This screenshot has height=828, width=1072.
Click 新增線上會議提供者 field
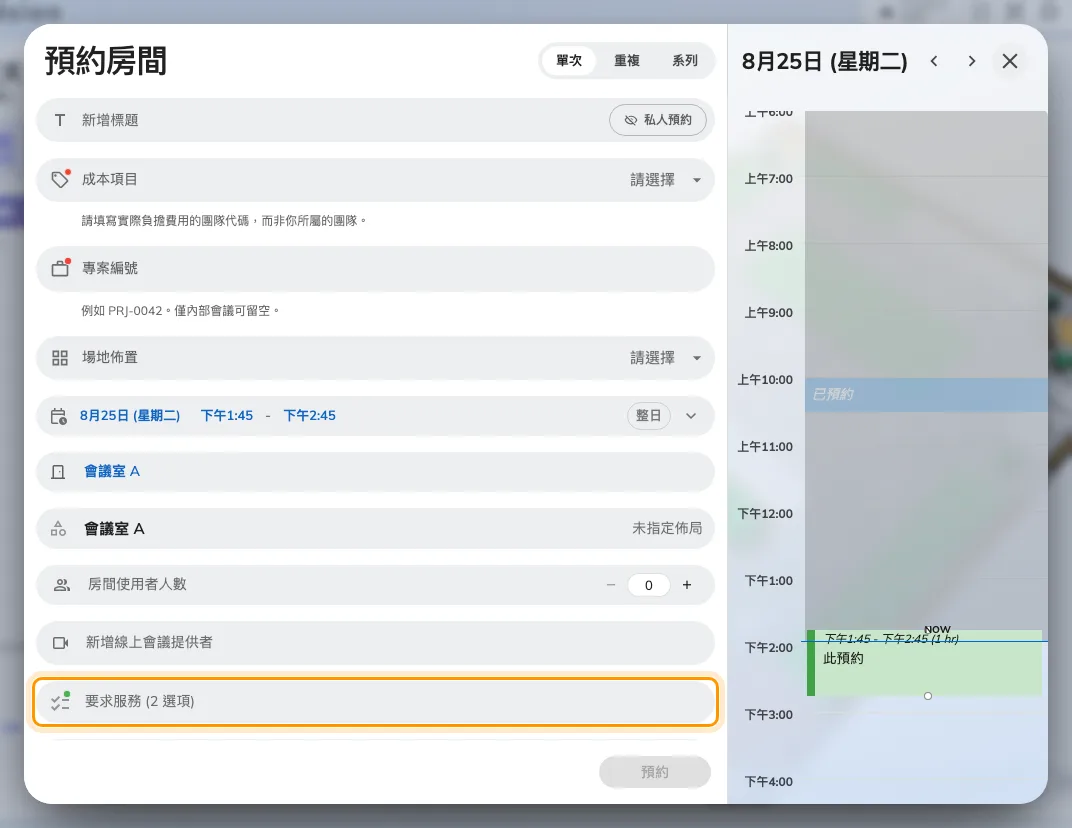375,643
